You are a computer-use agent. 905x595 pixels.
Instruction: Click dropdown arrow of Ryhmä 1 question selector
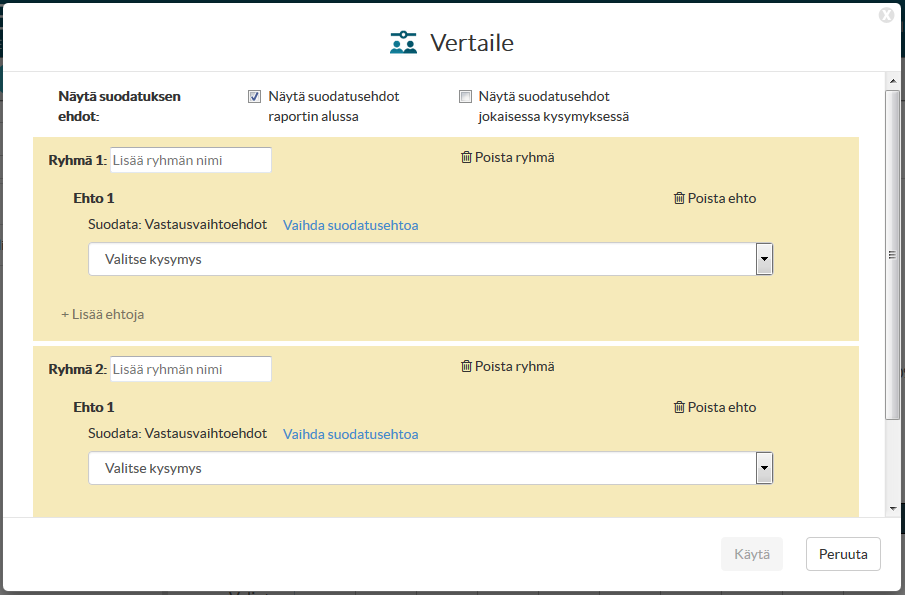[x=764, y=259]
